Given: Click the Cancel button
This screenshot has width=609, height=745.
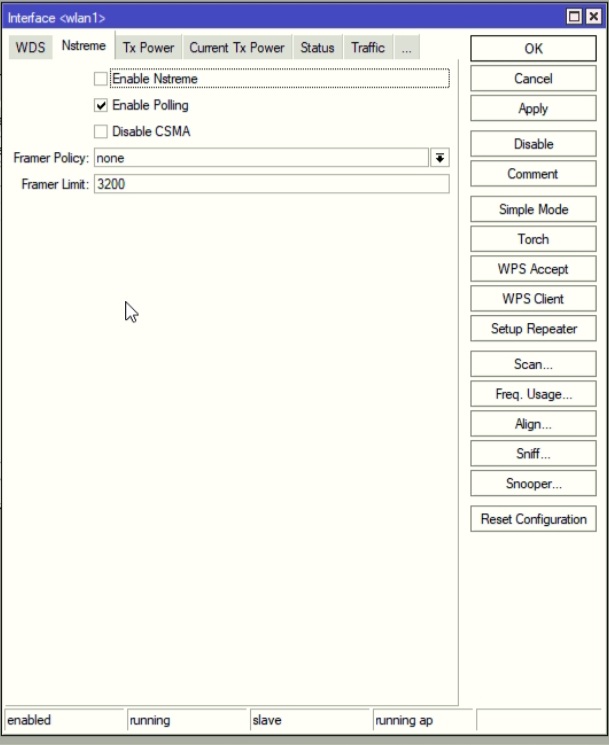Looking at the screenshot, I should click(x=533, y=78).
